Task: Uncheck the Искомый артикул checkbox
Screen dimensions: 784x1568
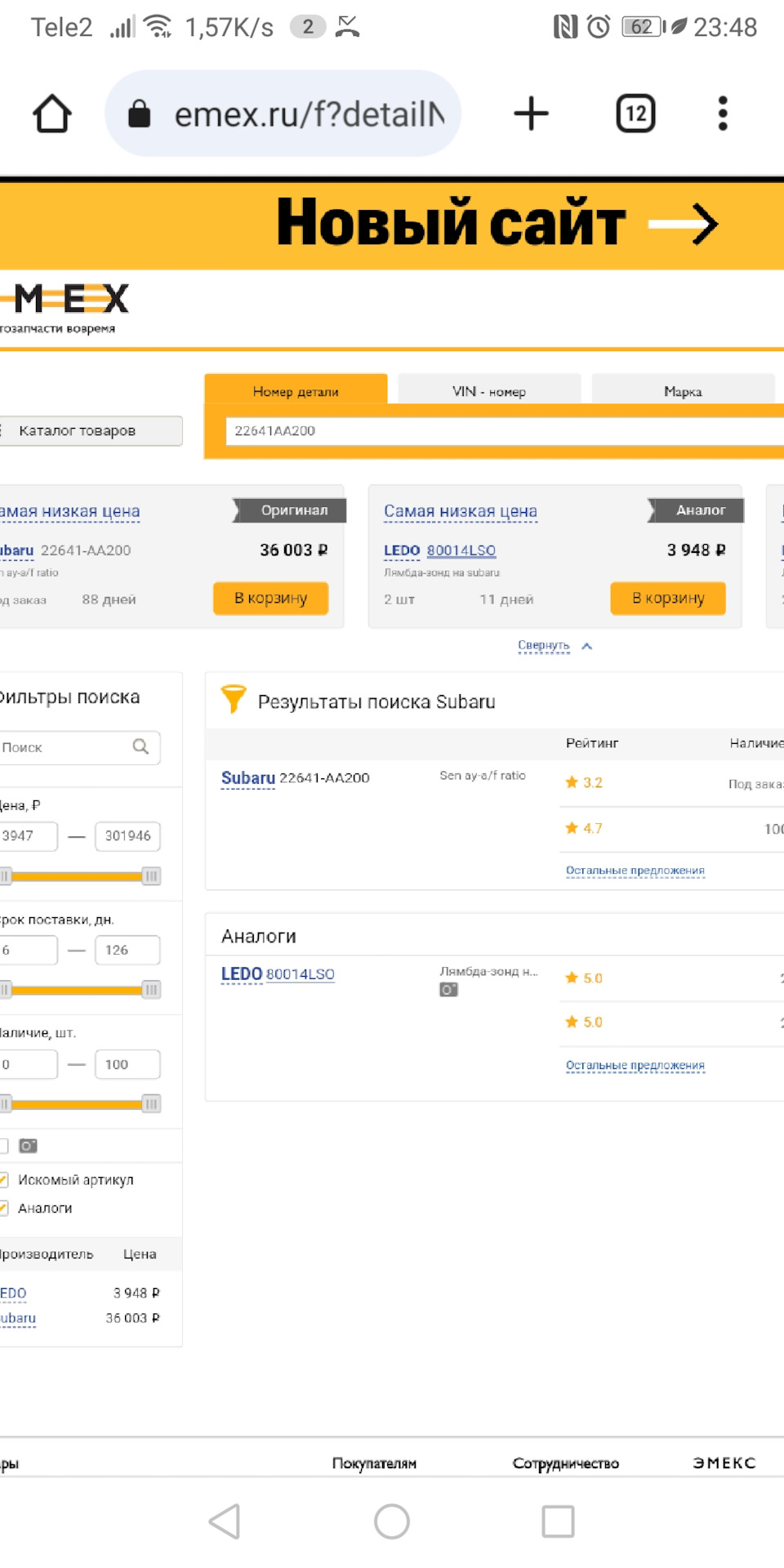Action: (x=3, y=1179)
